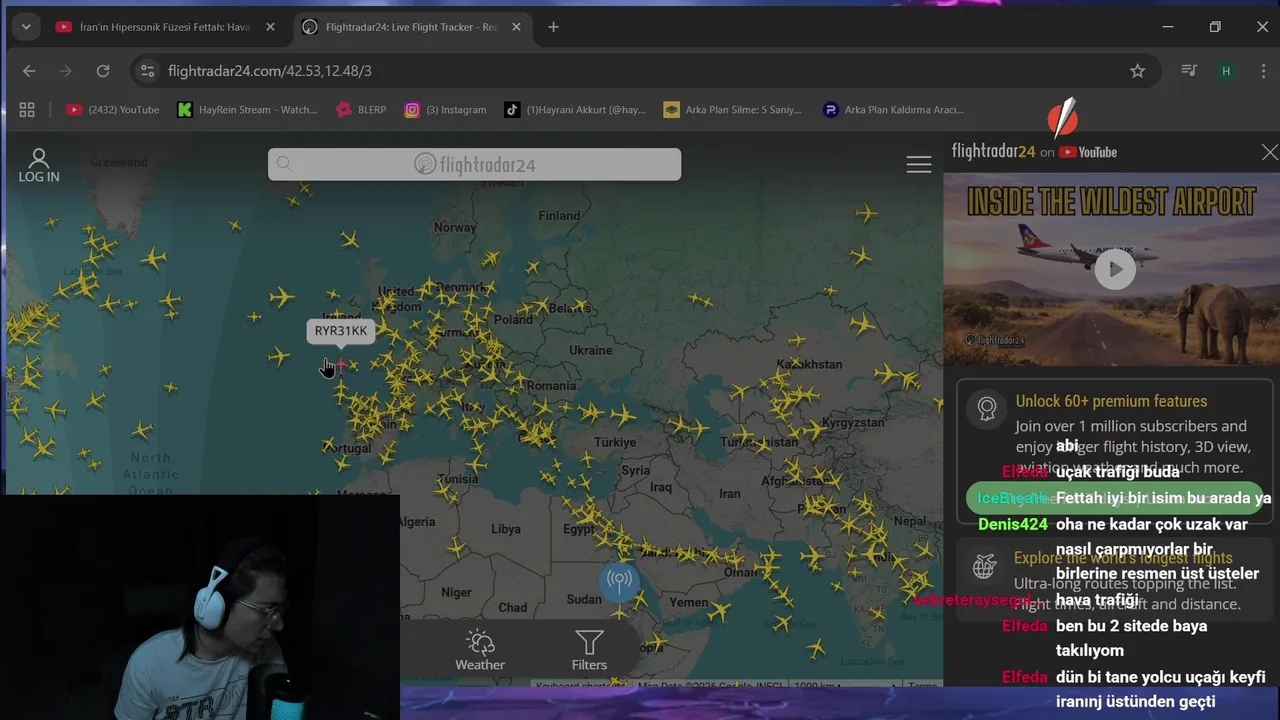Bookmark this page with the star icon
Viewport: 1280px width, 720px height.
coord(1137,71)
